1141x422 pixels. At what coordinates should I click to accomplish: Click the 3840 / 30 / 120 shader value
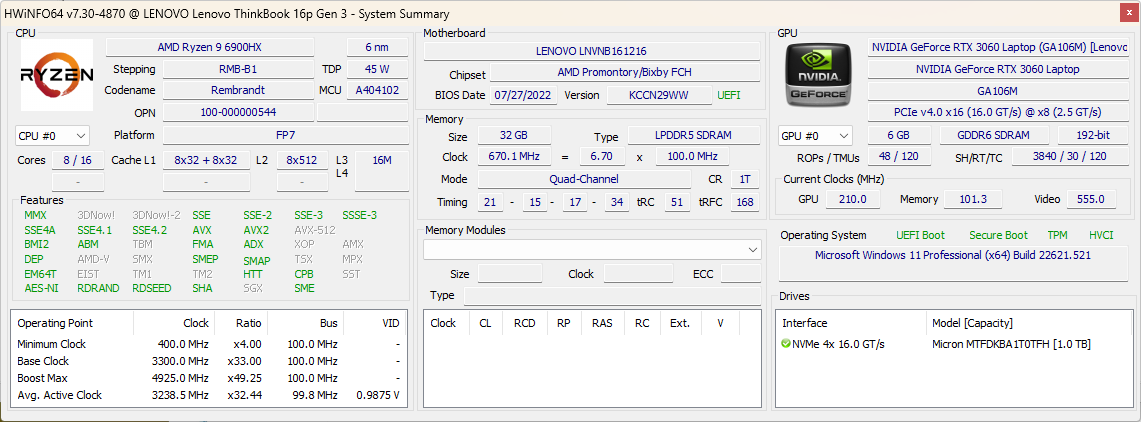(1070, 157)
